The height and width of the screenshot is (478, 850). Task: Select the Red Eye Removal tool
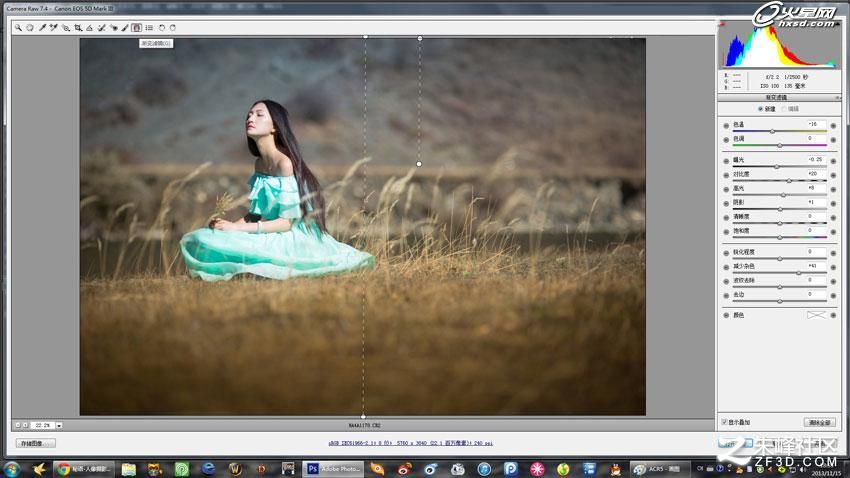113,28
